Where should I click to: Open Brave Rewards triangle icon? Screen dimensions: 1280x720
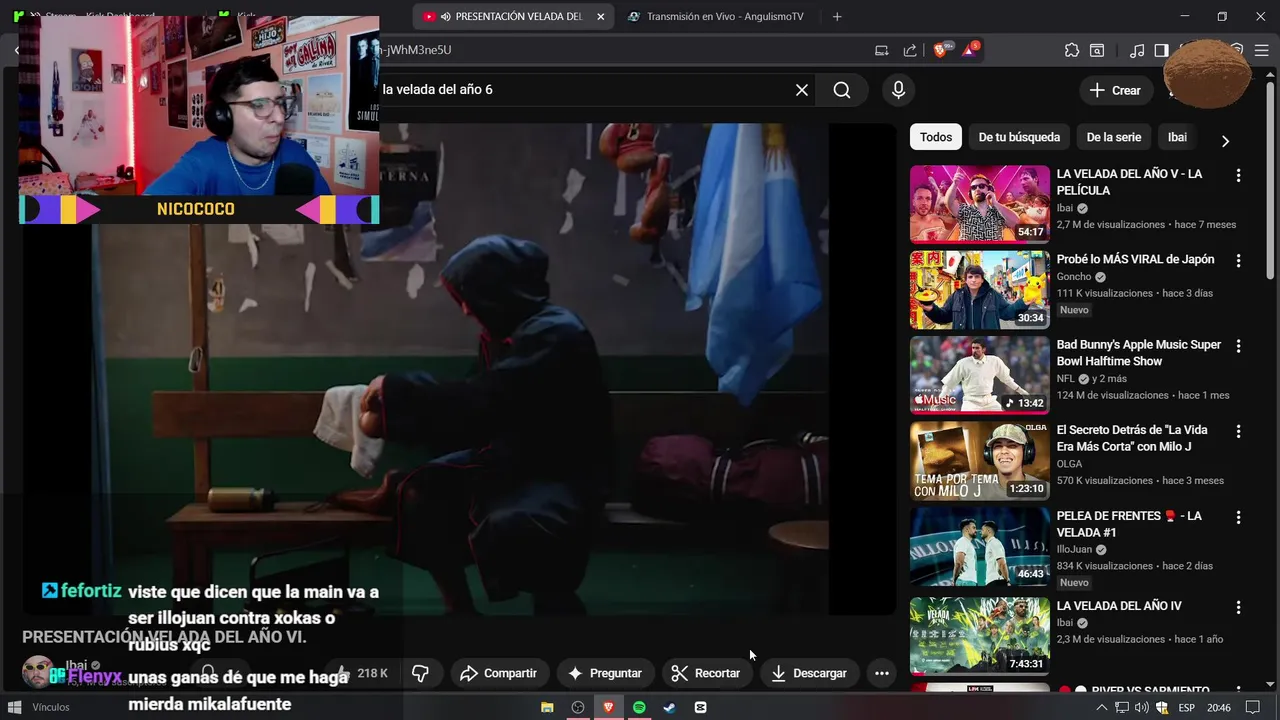pyautogui.click(x=970, y=50)
